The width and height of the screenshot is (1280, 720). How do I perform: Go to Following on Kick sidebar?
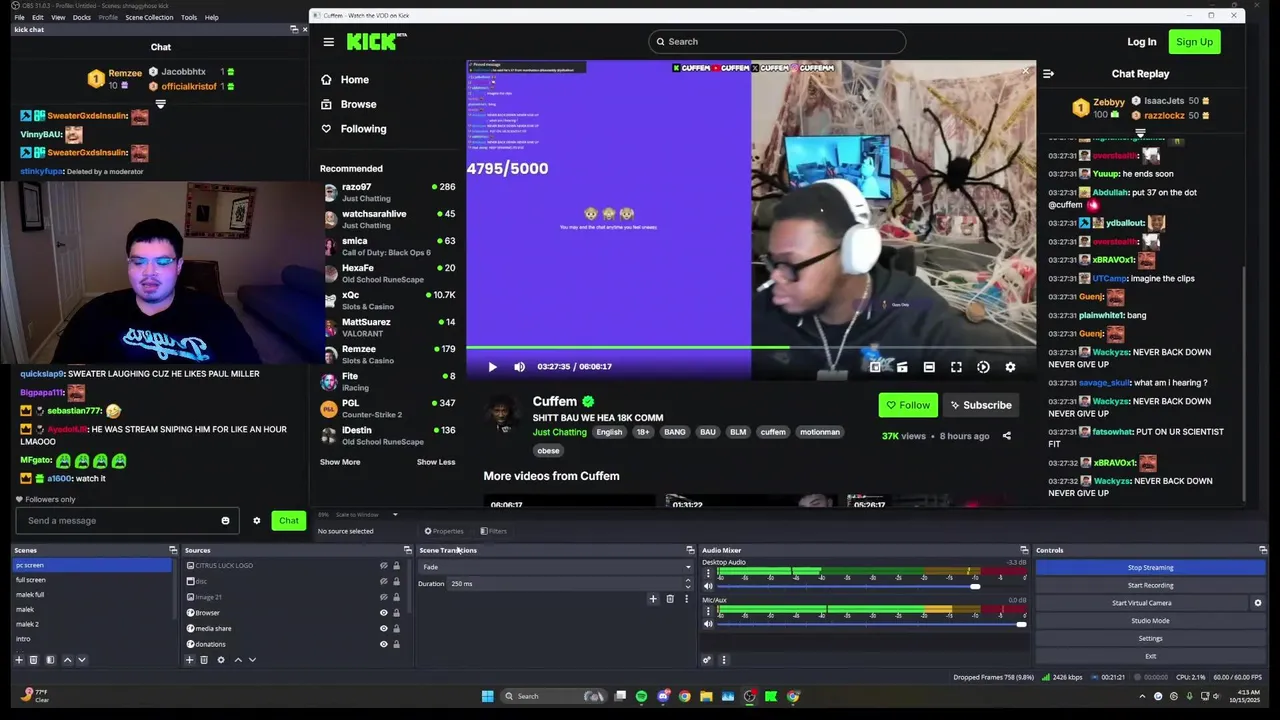363,128
